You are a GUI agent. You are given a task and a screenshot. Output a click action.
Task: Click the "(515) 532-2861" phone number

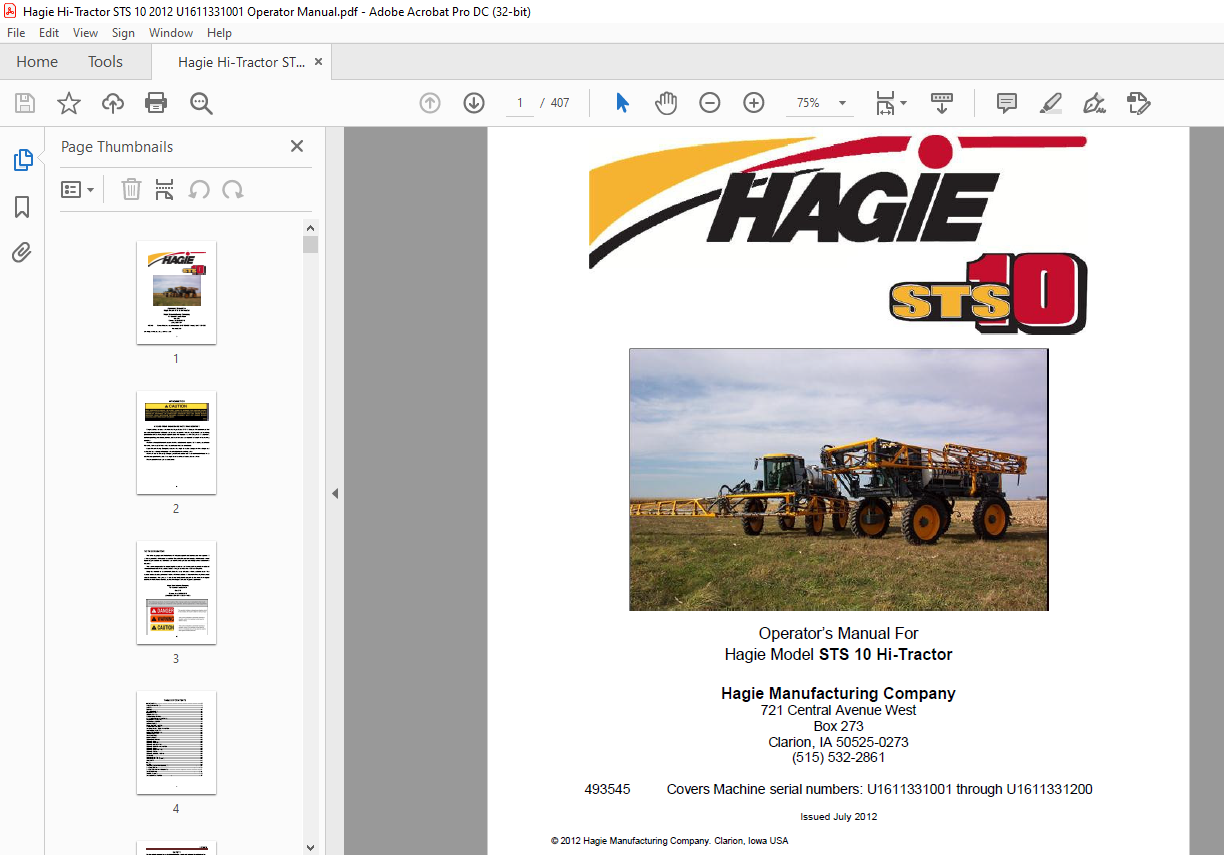click(x=838, y=758)
